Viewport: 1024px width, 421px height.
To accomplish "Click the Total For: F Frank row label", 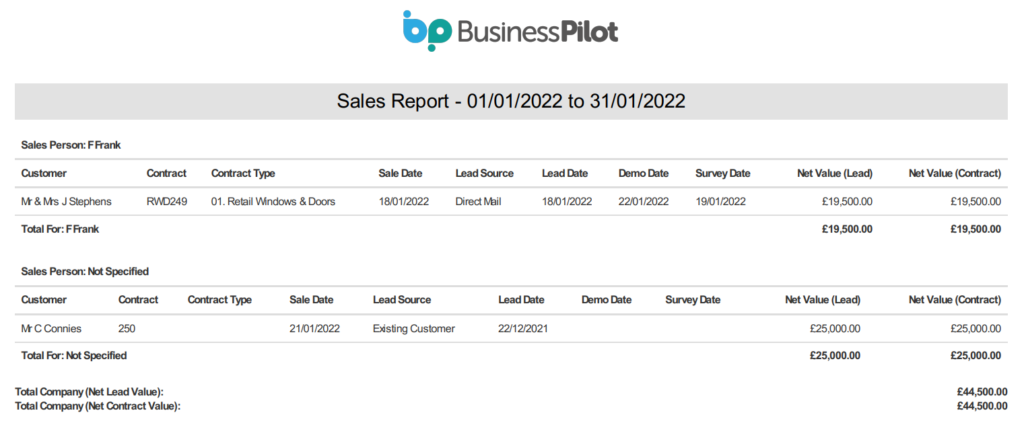I will (x=60, y=229).
